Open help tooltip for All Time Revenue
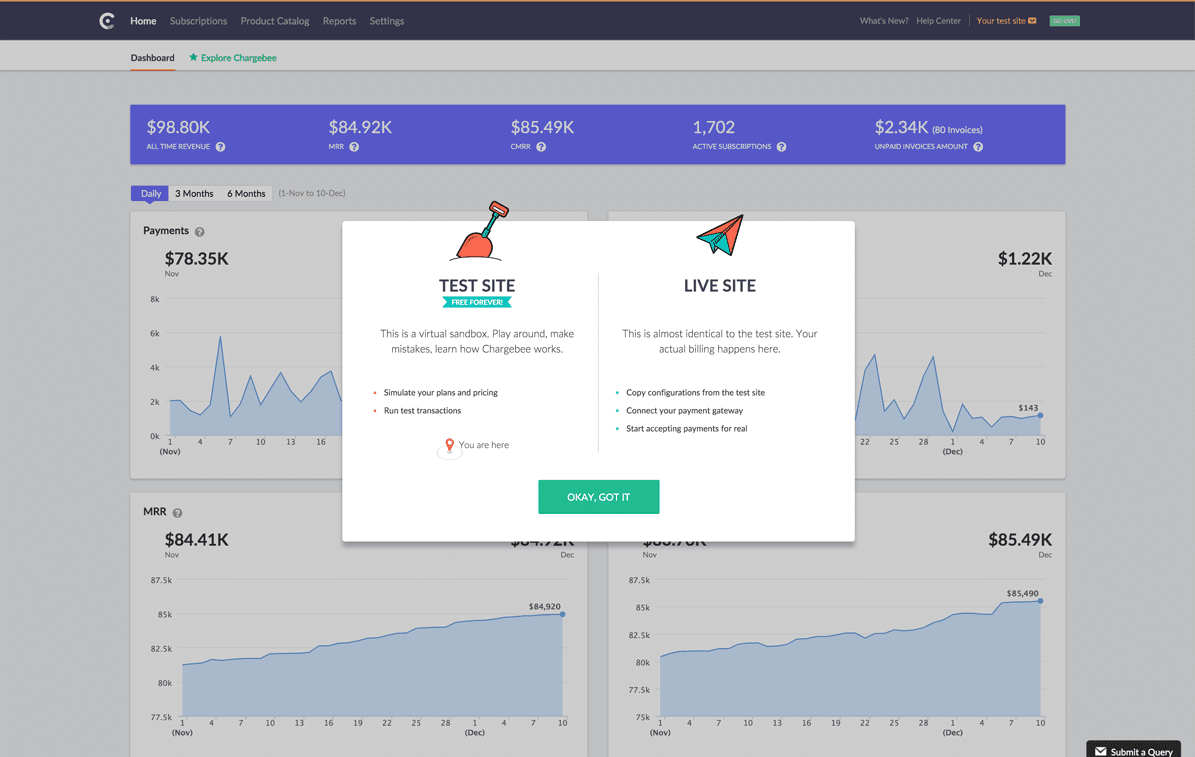 pyautogui.click(x=220, y=147)
